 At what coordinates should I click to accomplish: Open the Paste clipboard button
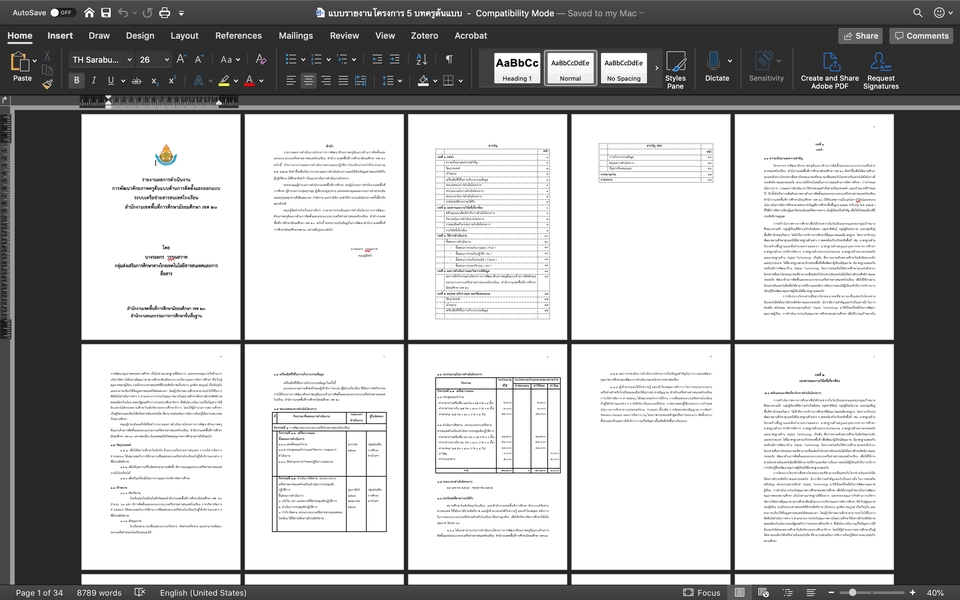[22, 67]
